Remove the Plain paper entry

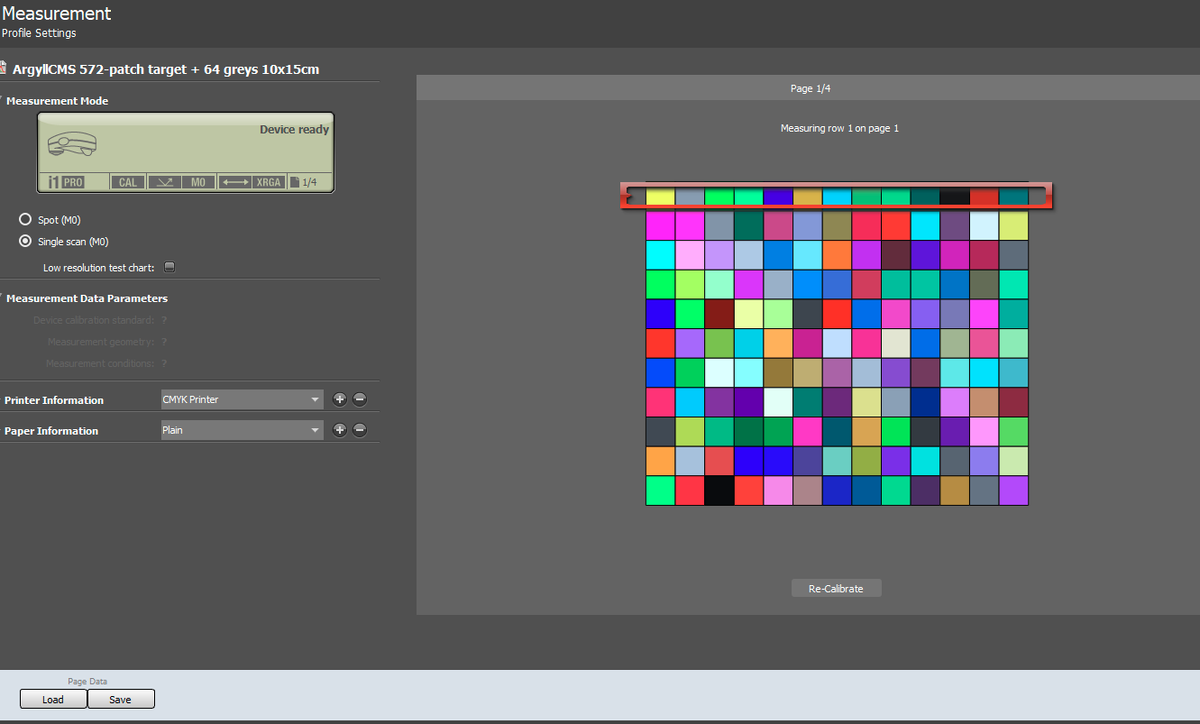point(360,430)
